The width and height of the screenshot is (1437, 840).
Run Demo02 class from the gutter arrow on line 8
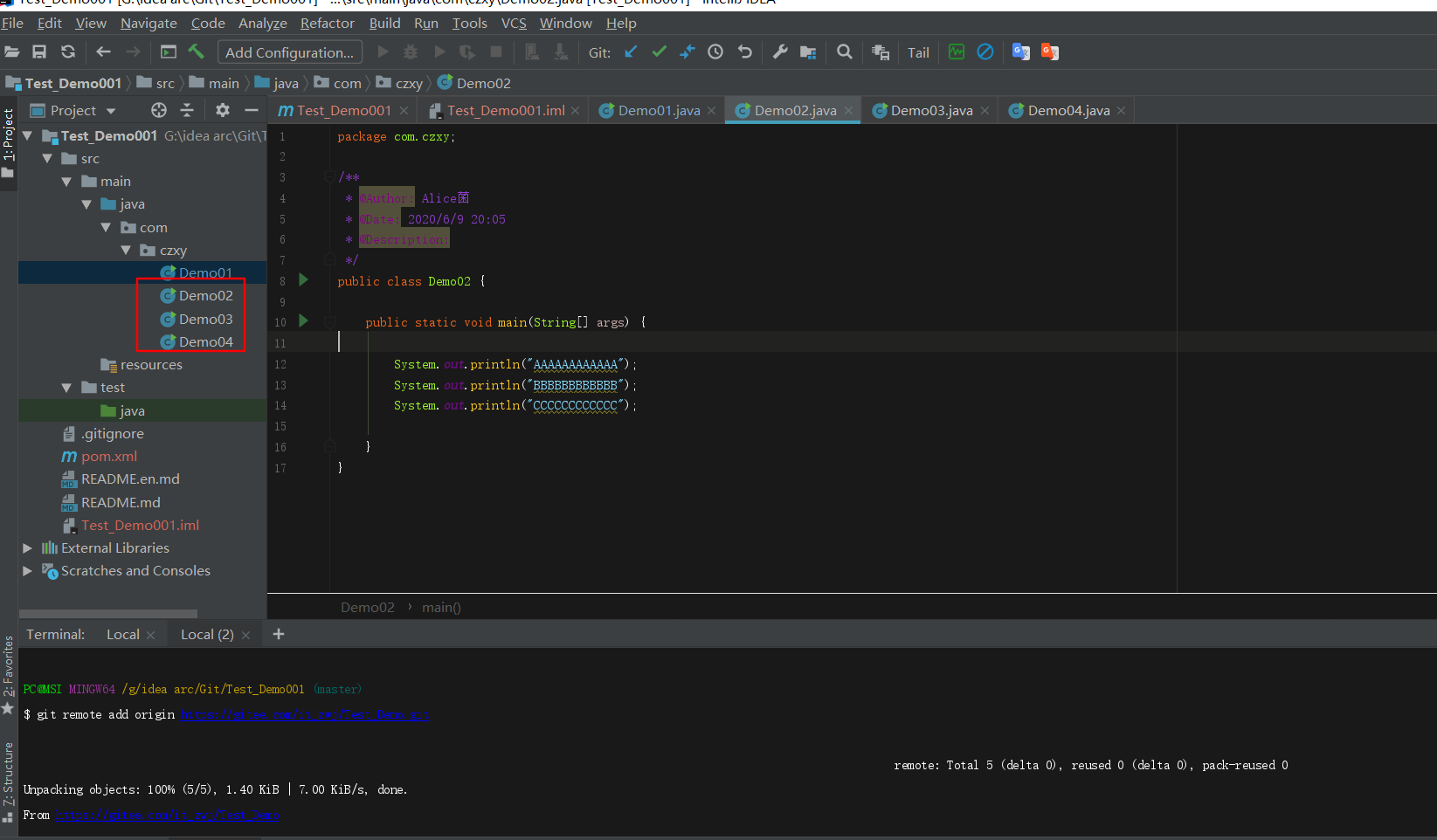[x=303, y=280]
